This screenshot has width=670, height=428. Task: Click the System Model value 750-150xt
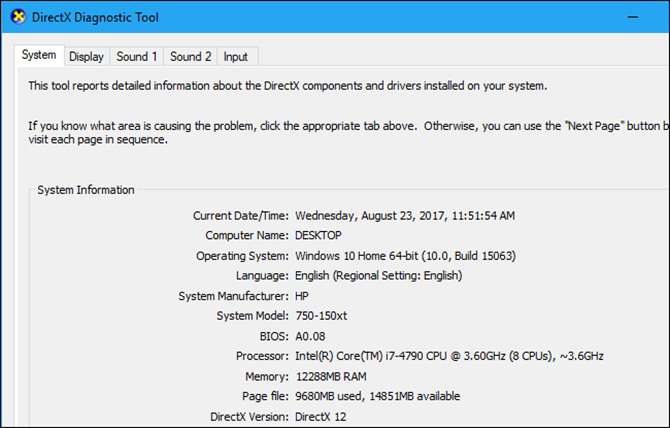coord(321,316)
